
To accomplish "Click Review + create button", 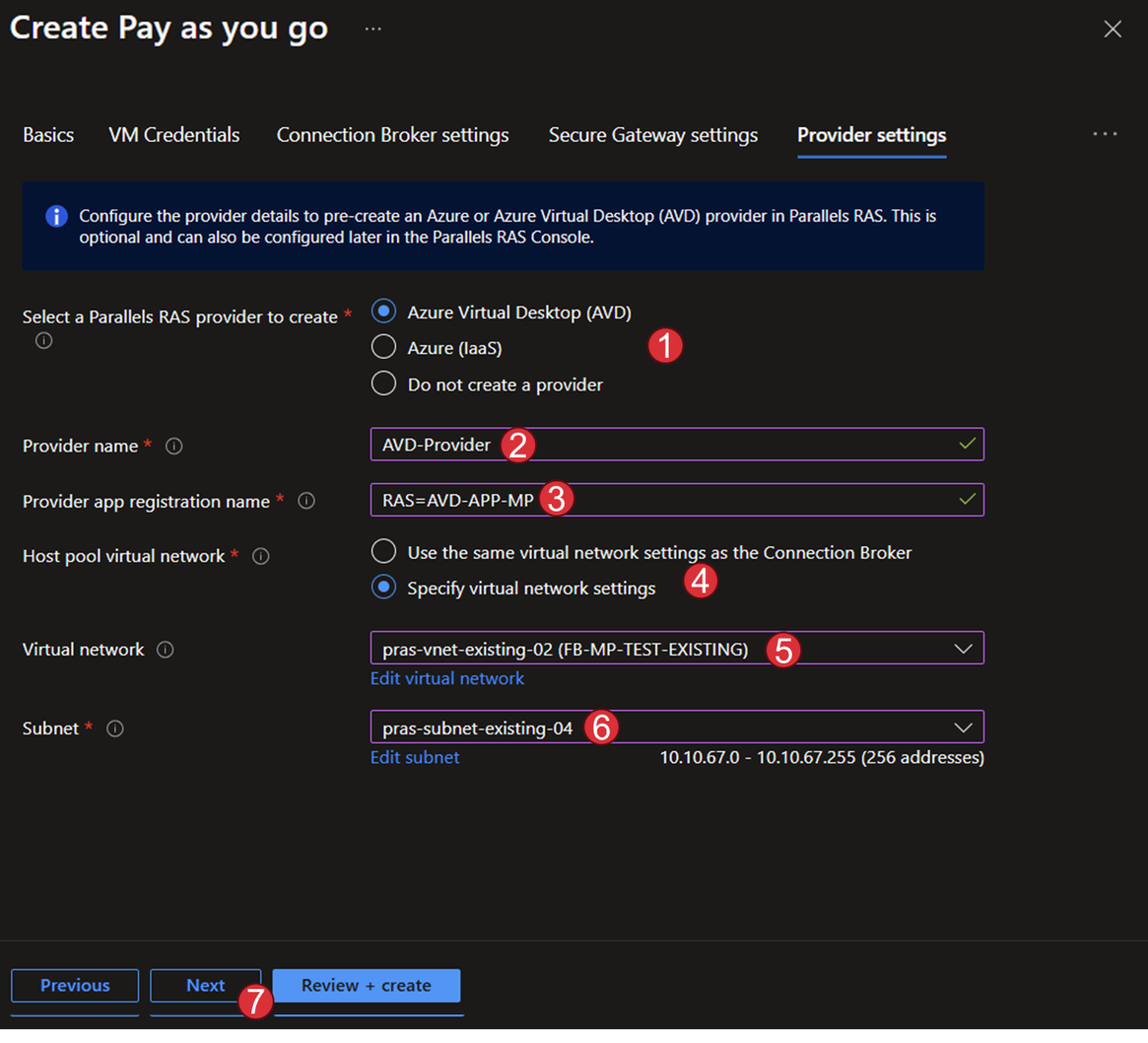I will point(366,986).
